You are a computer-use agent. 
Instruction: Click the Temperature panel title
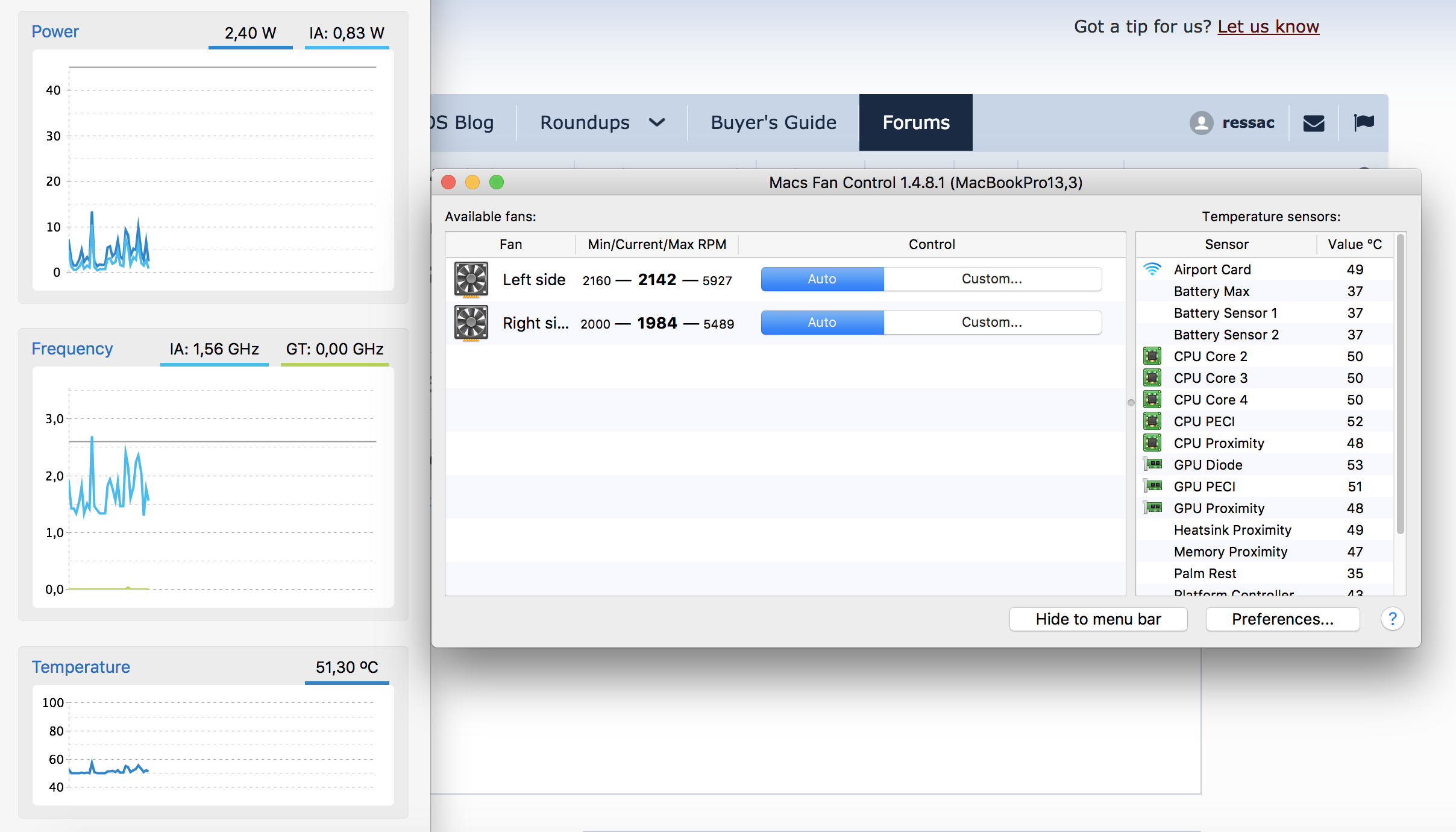(81, 667)
